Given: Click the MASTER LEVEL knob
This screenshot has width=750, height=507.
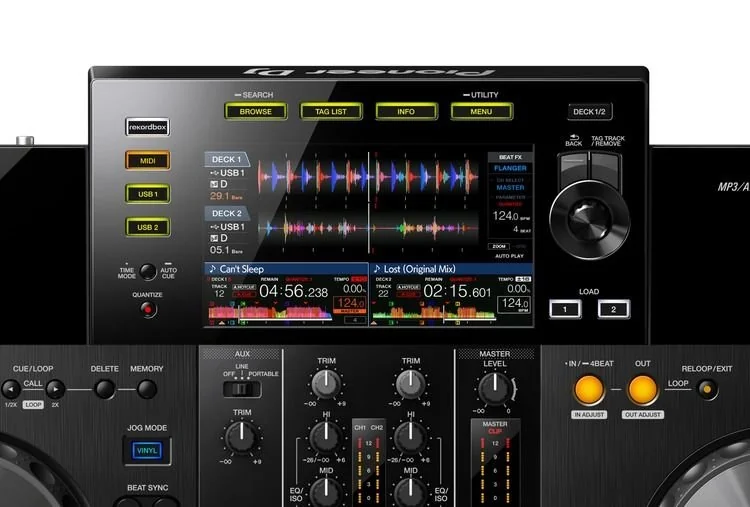Looking at the screenshot, I should tap(495, 388).
